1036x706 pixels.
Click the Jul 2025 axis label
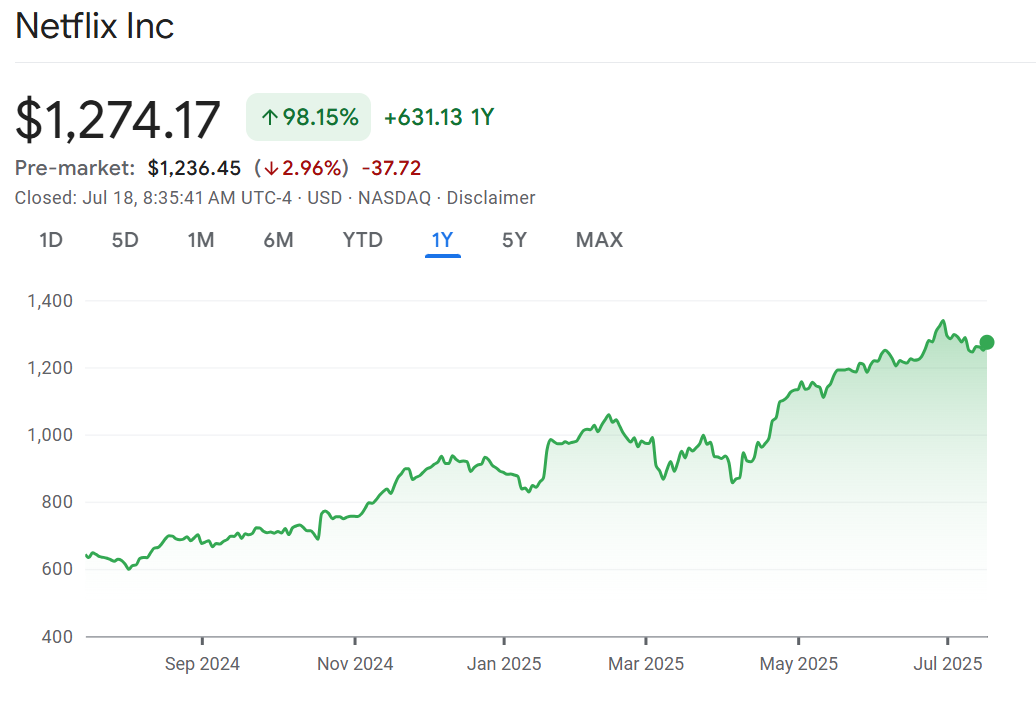click(x=948, y=664)
